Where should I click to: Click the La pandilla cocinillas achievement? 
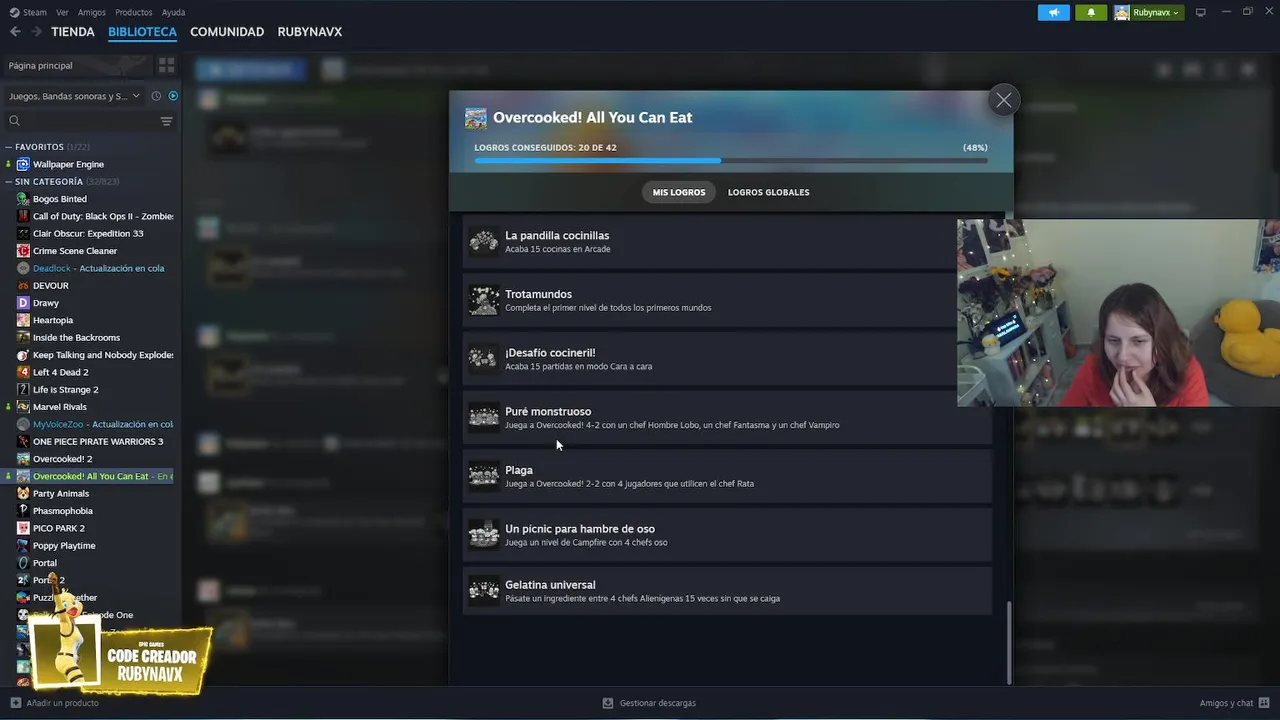[x=727, y=242]
